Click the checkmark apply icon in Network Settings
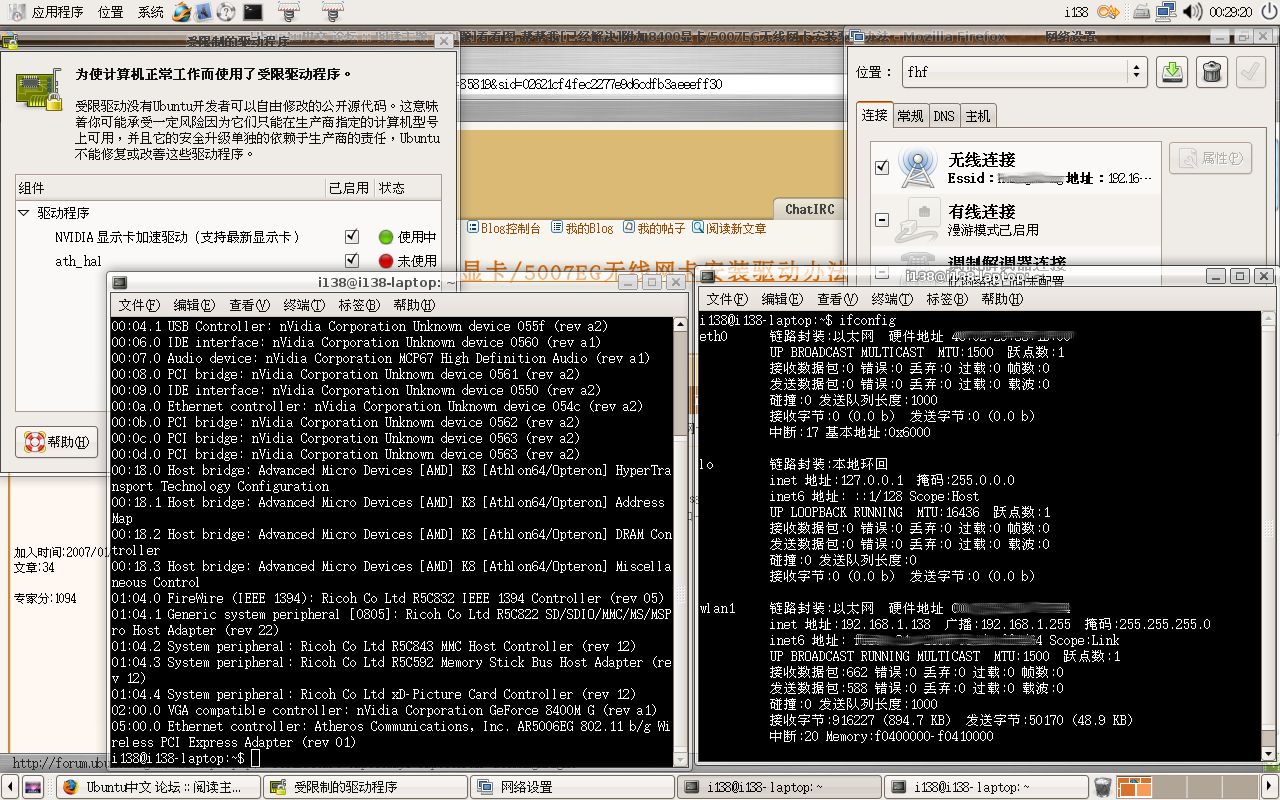1280x800 pixels. point(1250,72)
